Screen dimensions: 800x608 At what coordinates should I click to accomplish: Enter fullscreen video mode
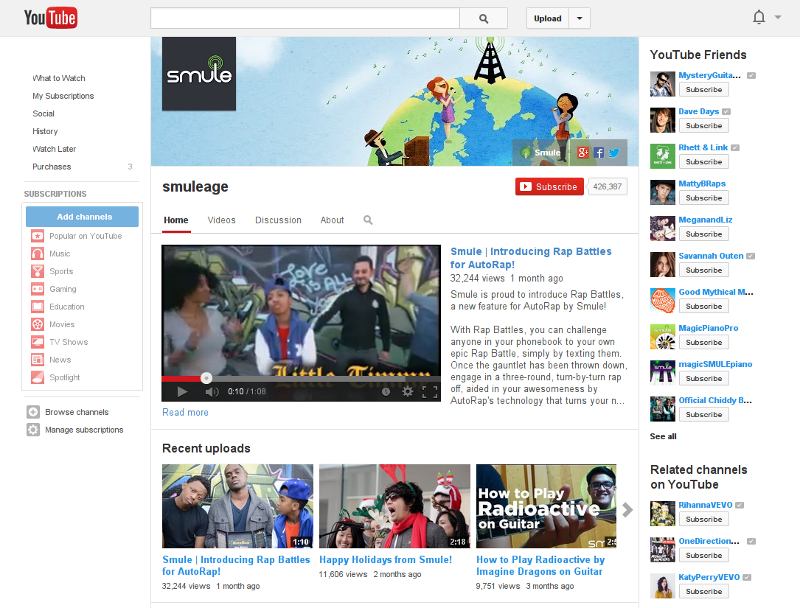click(x=430, y=391)
